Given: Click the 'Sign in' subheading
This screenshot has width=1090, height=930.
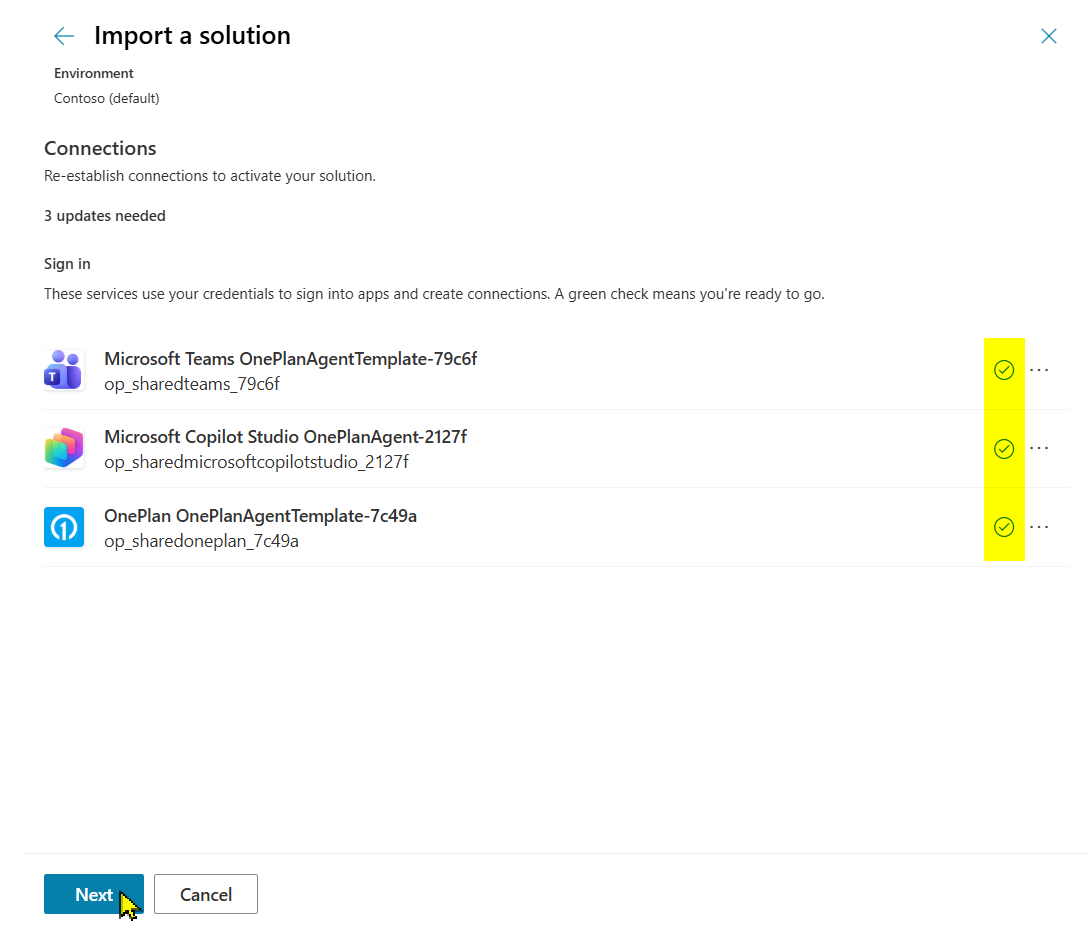Looking at the screenshot, I should pyautogui.click(x=67, y=264).
